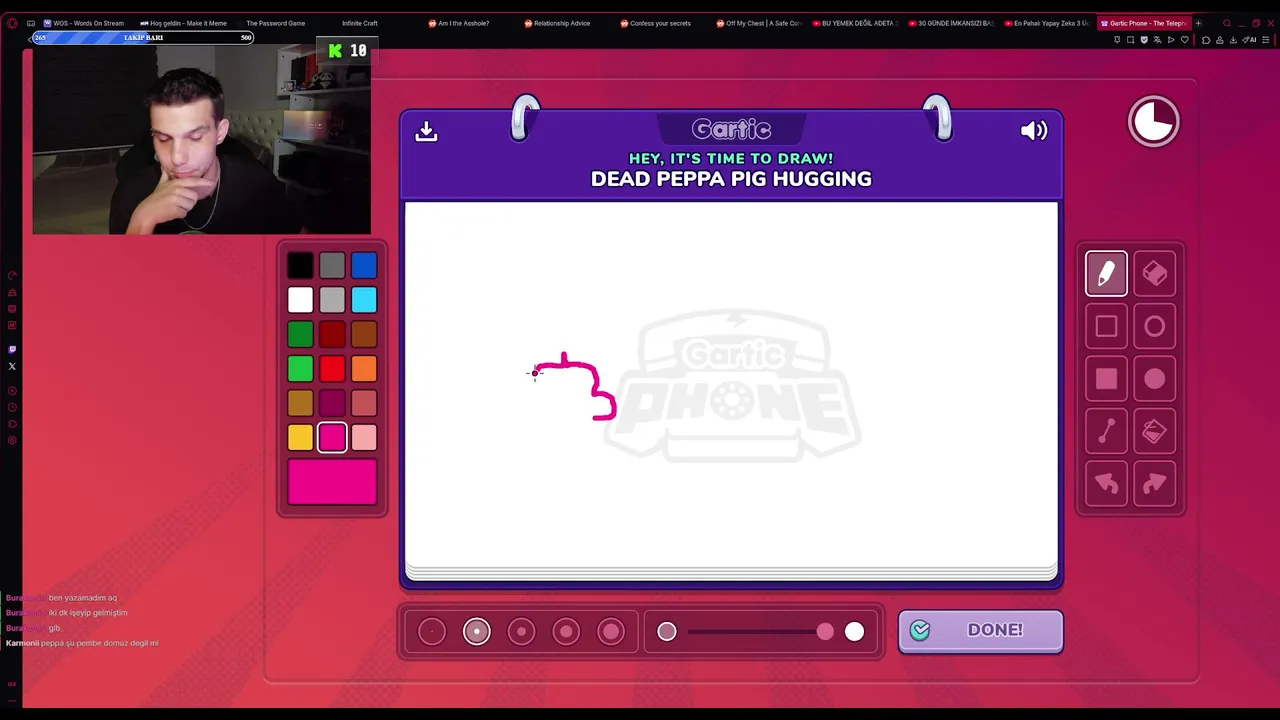This screenshot has height=720, width=1280.
Task: Click the Karmonii chat message
Action: pyautogui.click(x=82, y=643)
